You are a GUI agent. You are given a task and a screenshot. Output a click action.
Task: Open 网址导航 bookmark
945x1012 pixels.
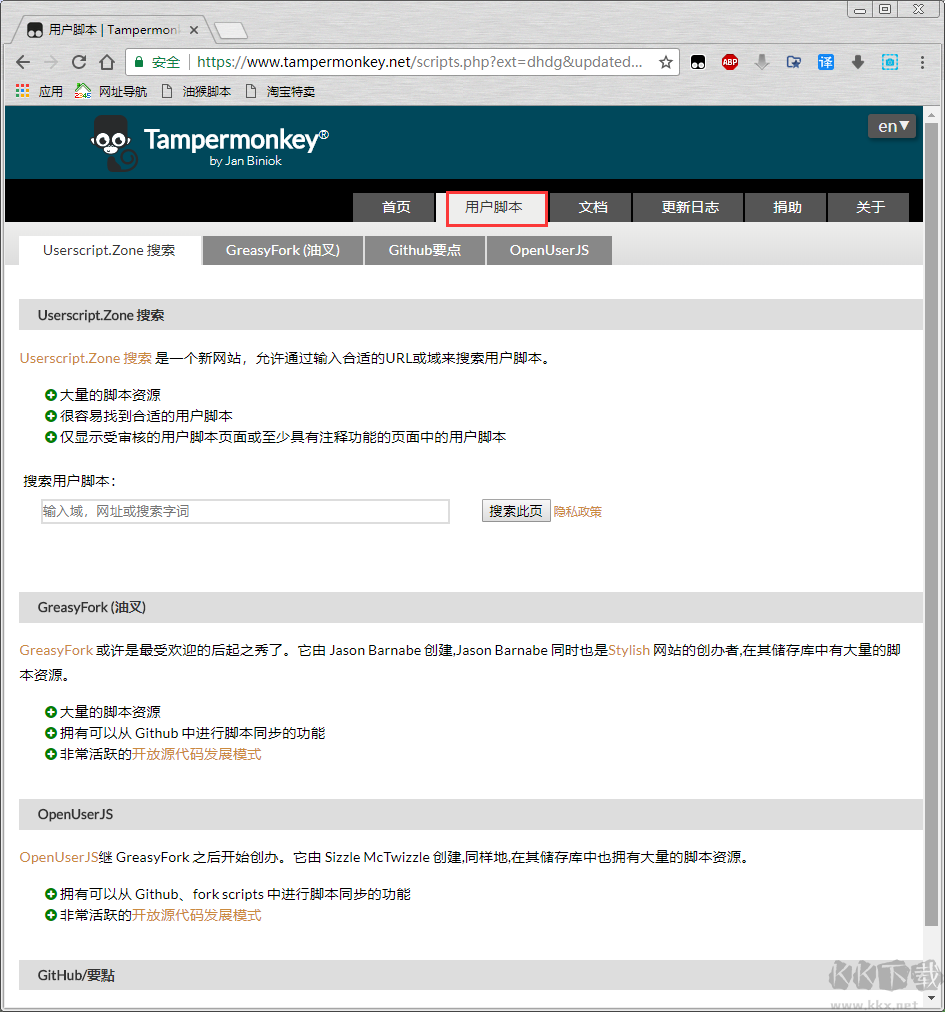click(111, 92)
